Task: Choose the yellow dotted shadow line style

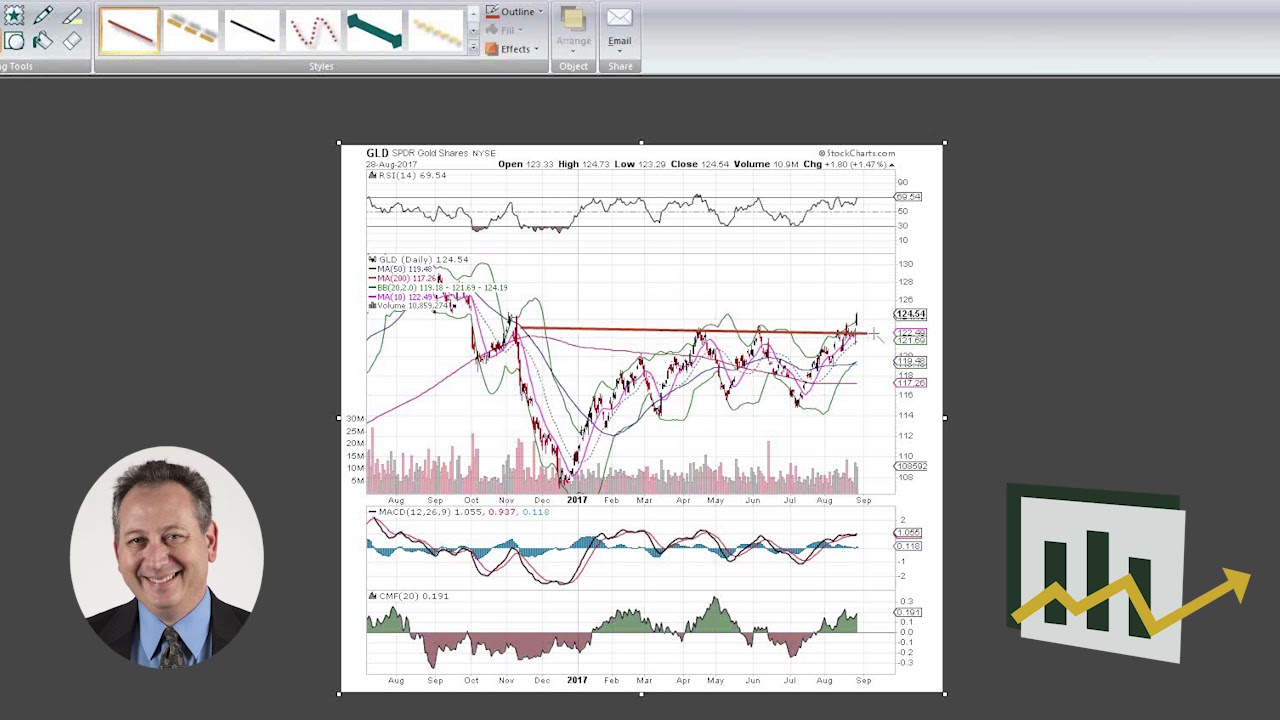Action: pyautogui.click(x=435, y=30)
